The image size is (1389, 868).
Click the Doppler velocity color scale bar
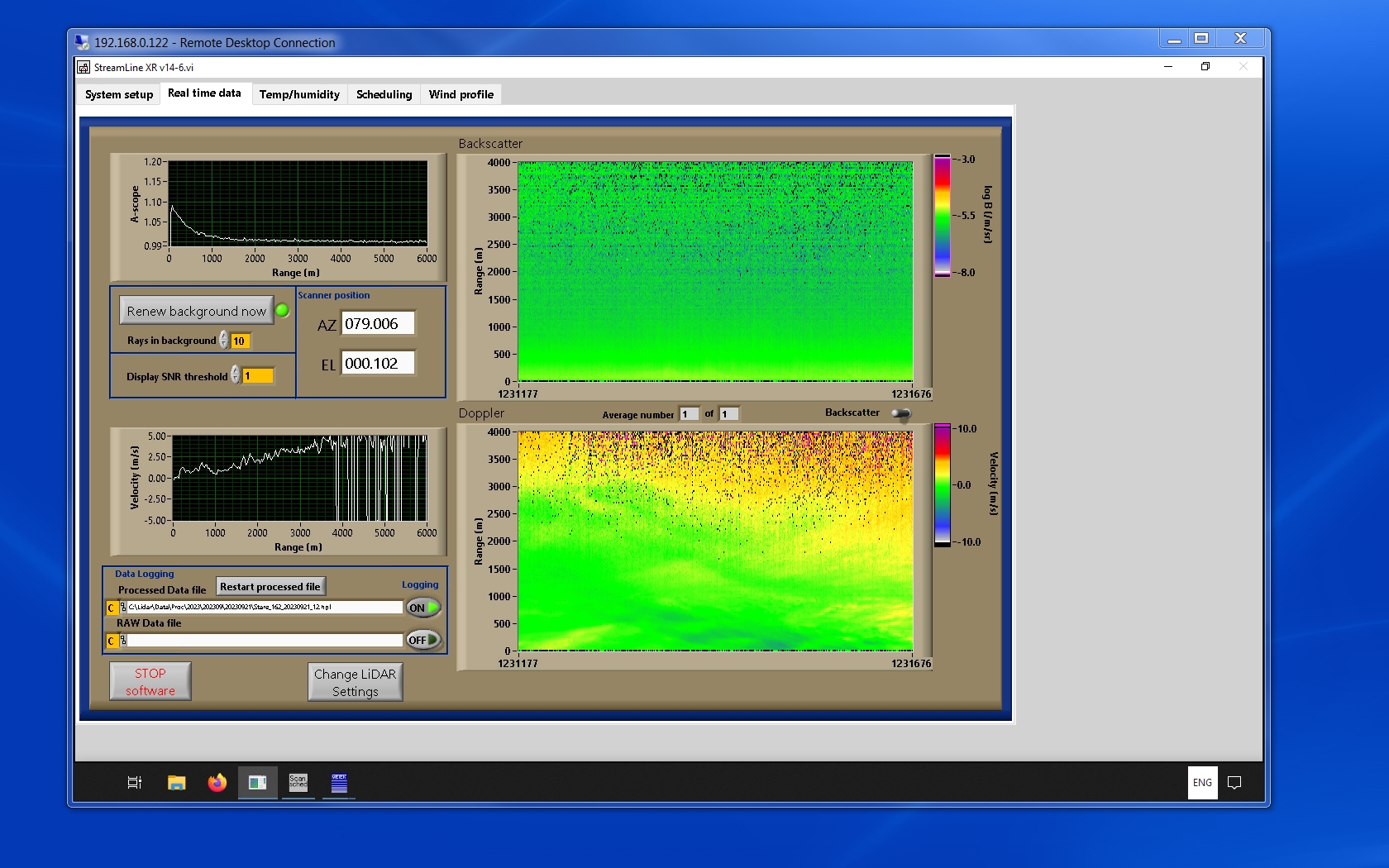(x=942, y=485)
